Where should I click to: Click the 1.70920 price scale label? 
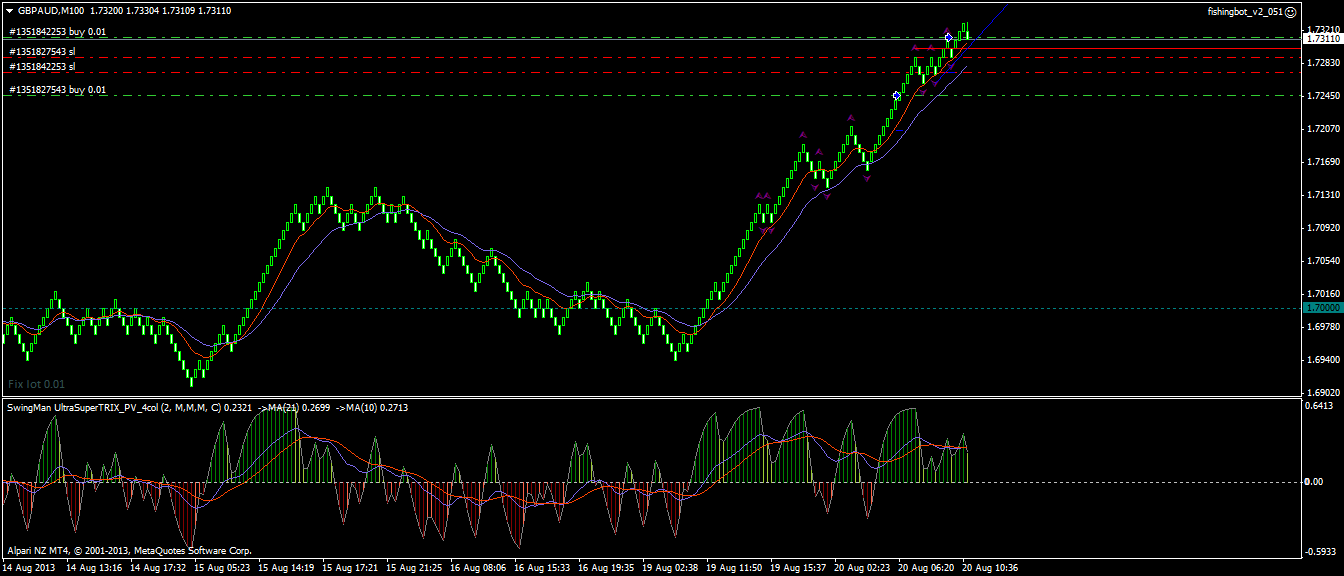coord(1323,227)
